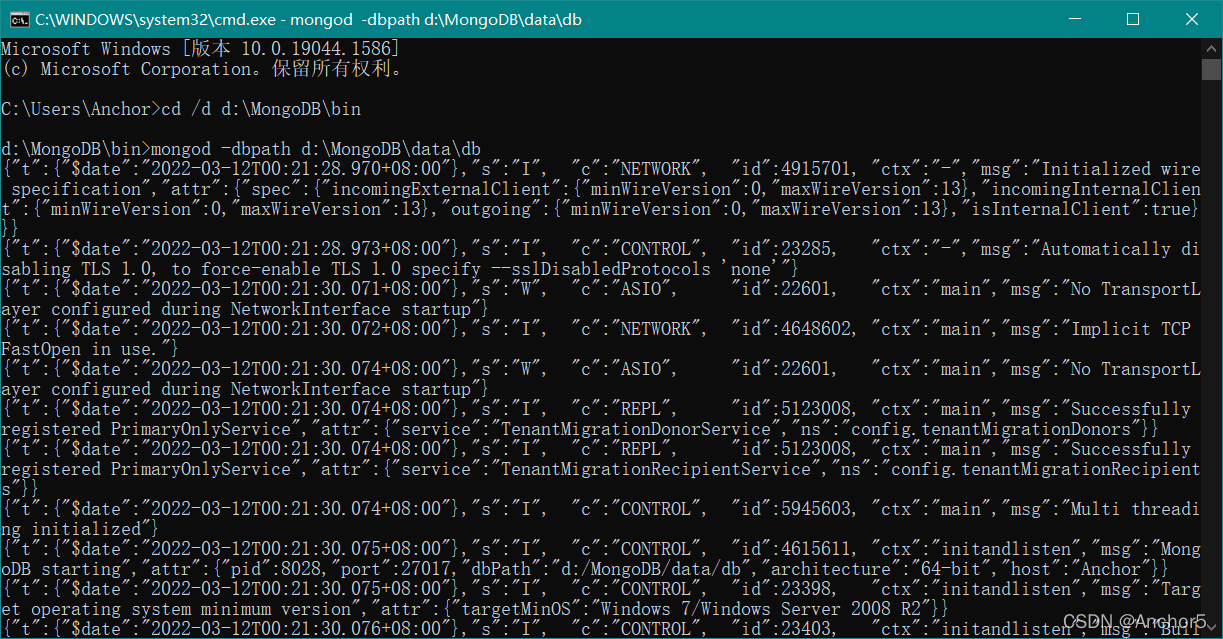Image resolution: width=1223 pixels, height=639 pixels.
Task: Click 'TenantMigrationDonorService' in the log
Action: (x=635, y=429)
